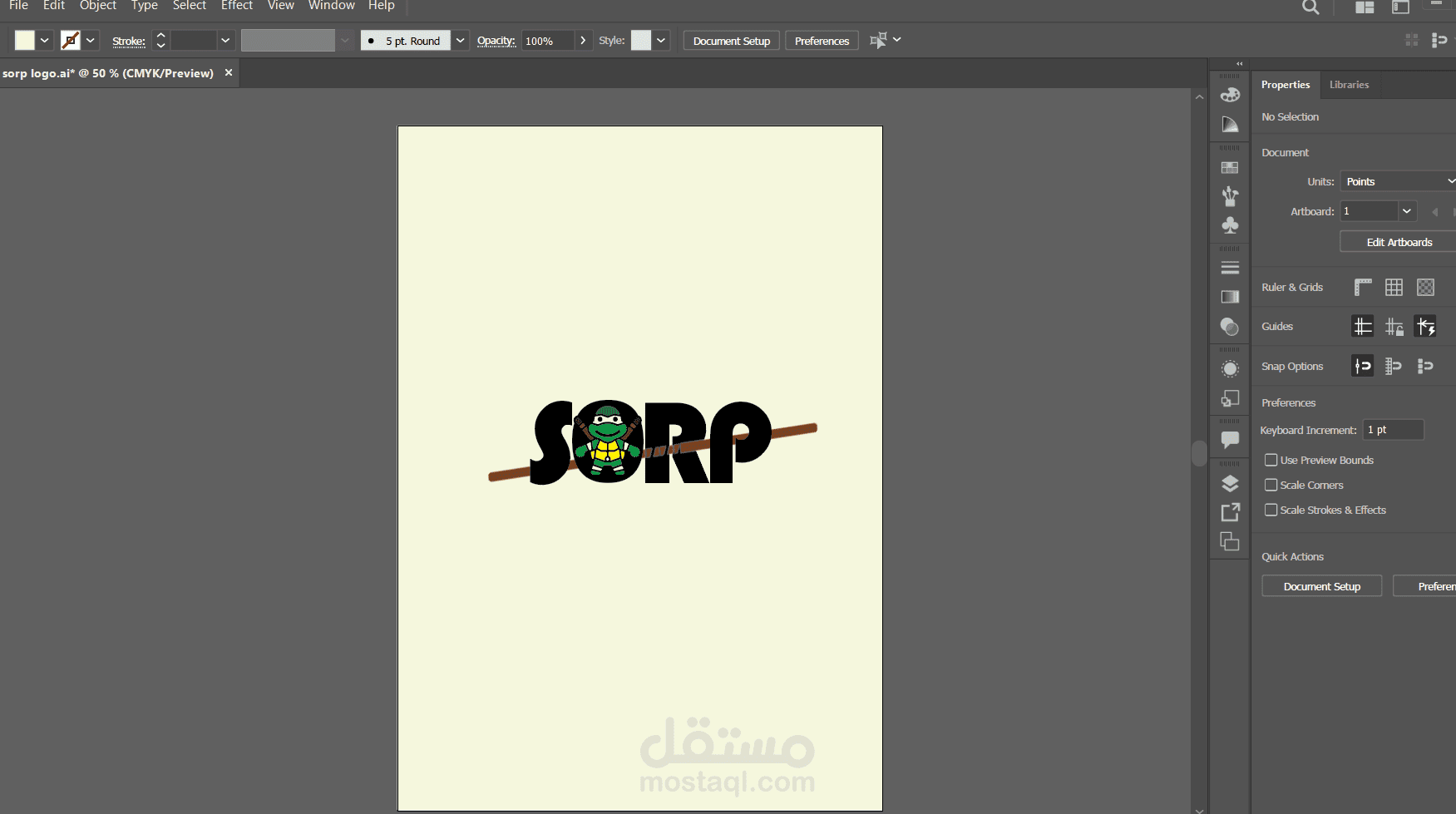Screen dimensions: 1456x814
Task: Open the Color panel palette icon
Action: click(x=1230, y=95)
